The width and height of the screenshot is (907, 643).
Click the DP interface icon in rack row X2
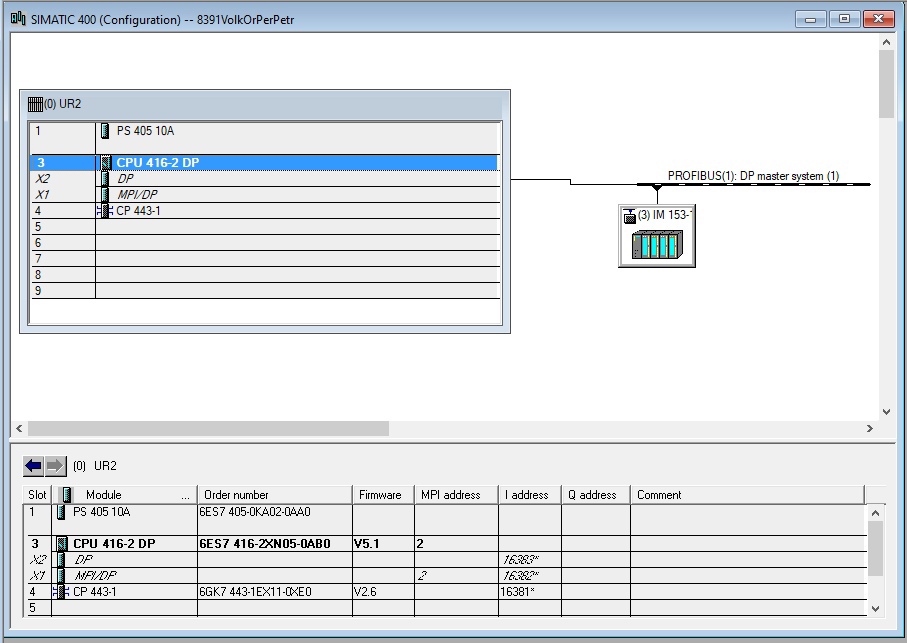pyautogui.click(x=105, y=179)
